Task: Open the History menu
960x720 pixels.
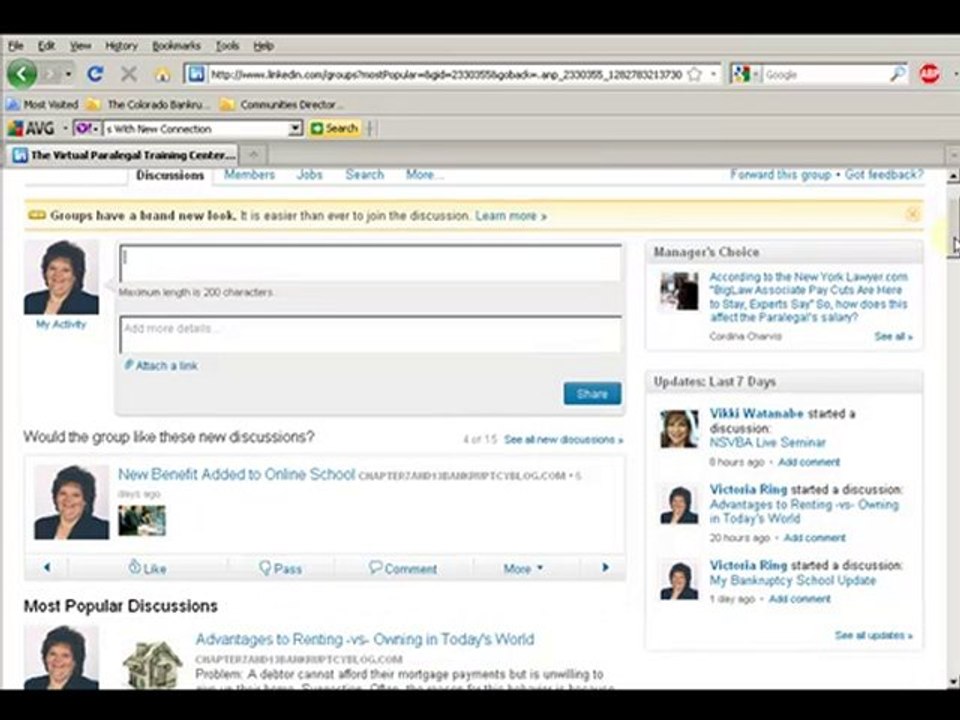Action: pyautogui.click(x=121, y=46)
